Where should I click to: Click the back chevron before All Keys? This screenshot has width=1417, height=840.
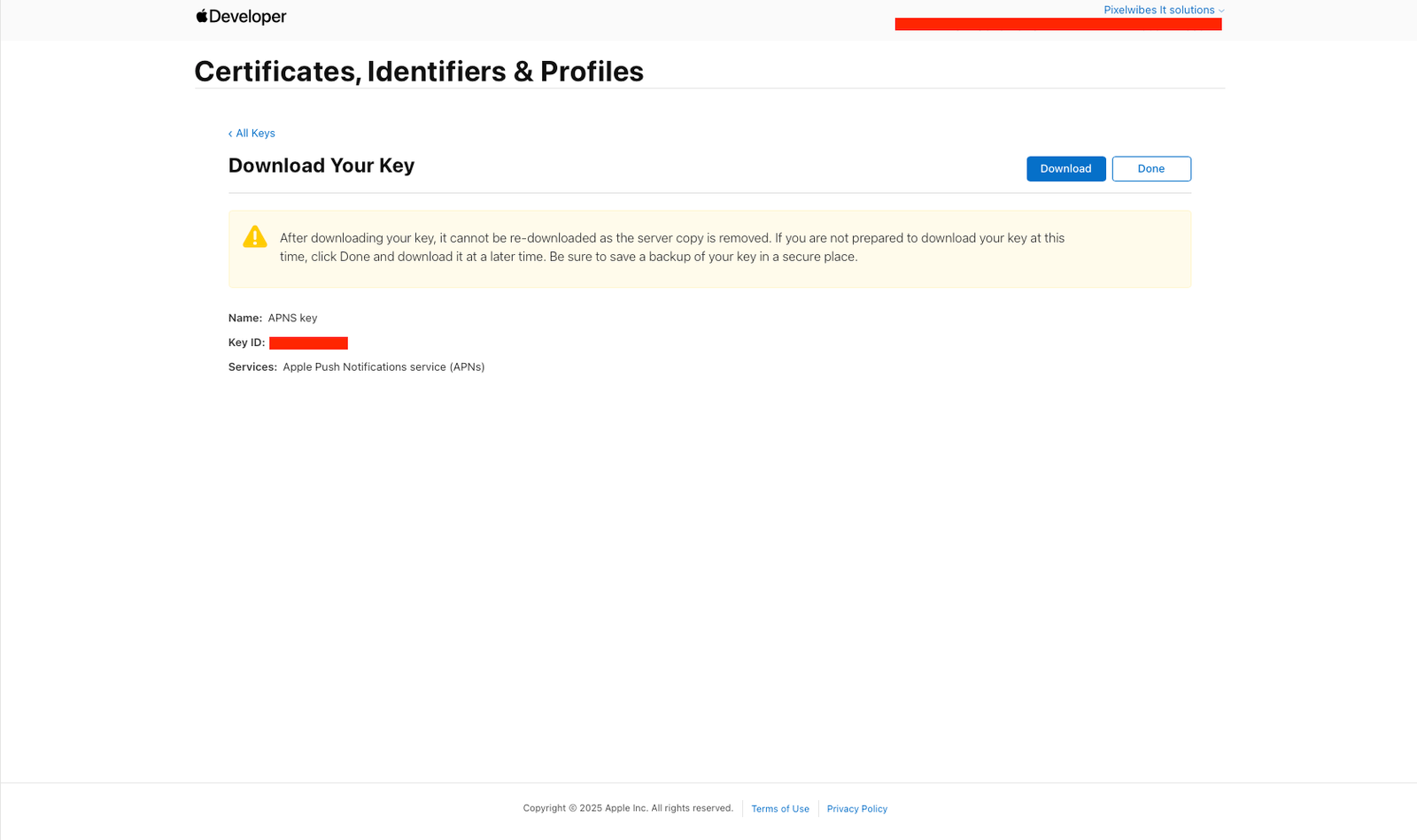(230, 134)
